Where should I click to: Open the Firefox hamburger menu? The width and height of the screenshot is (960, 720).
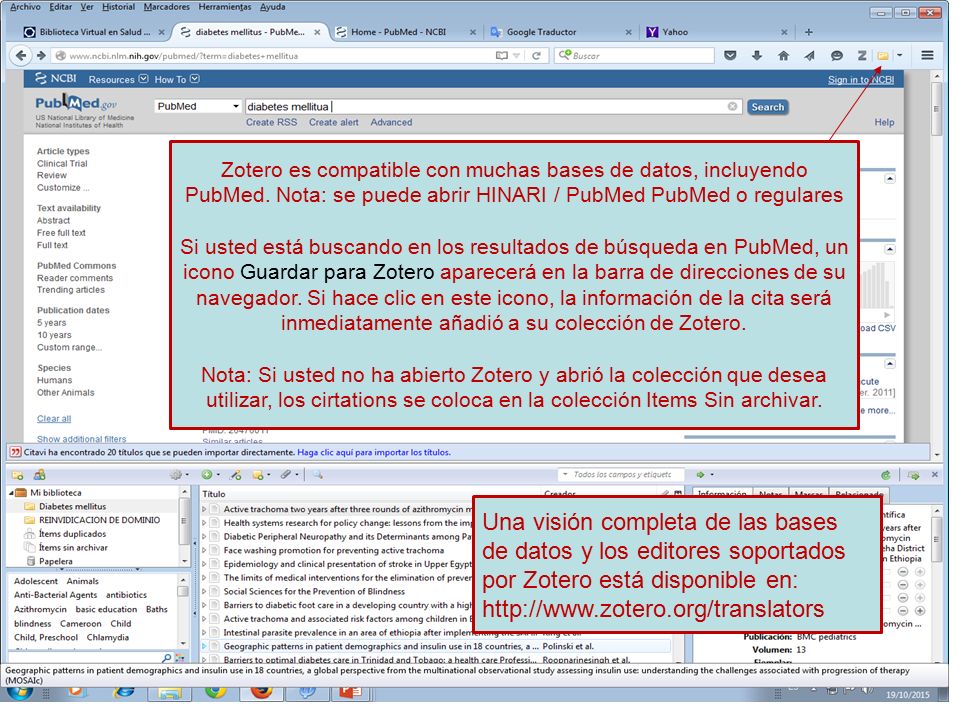click(927, 56)
